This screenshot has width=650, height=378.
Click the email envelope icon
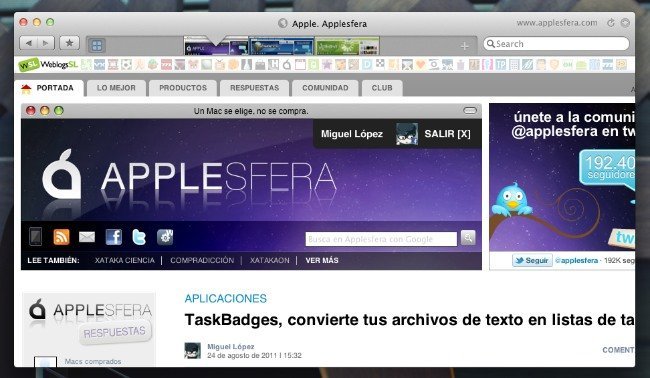87,237
